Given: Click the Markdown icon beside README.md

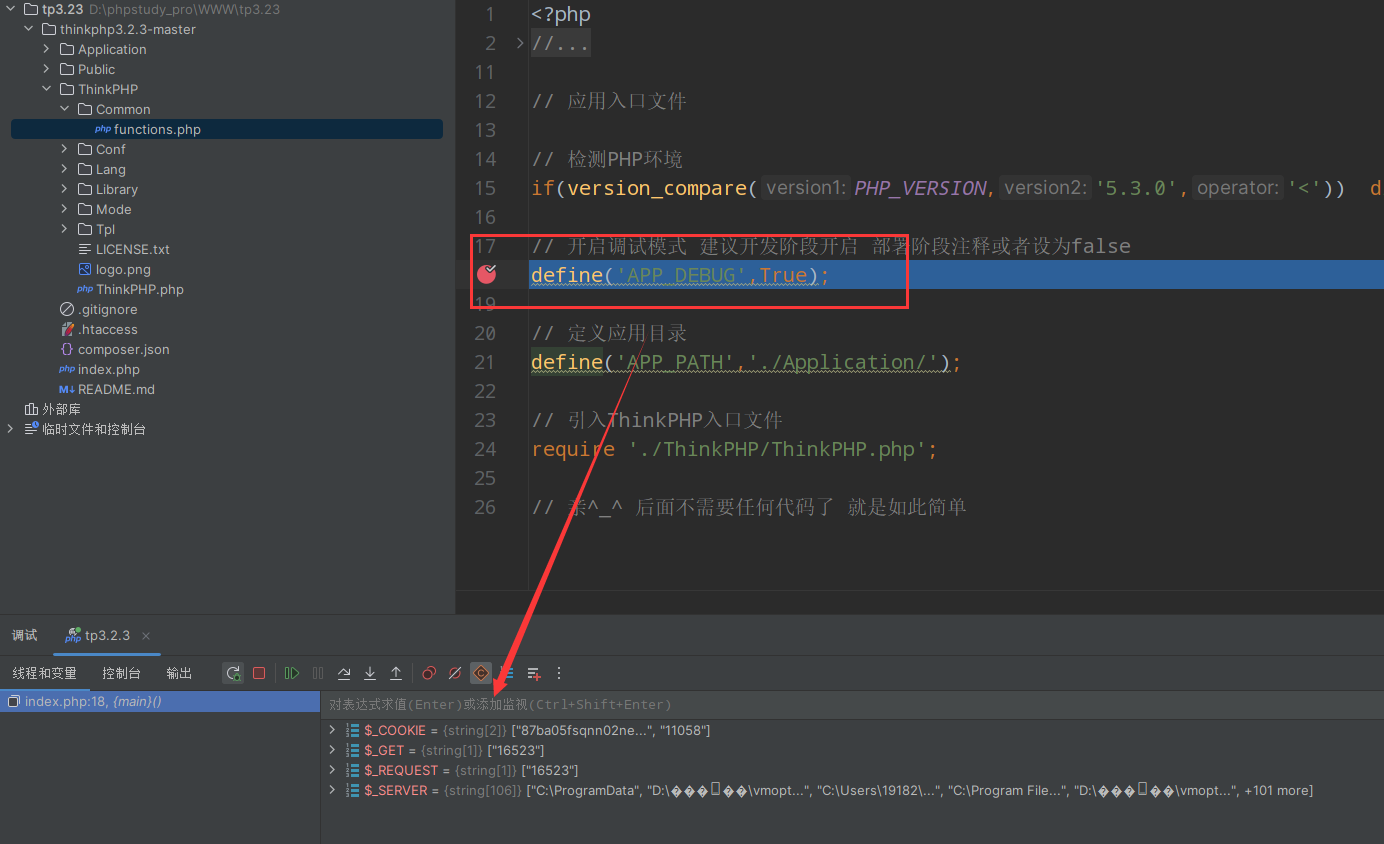Looking at the screenshot, I should pyautogui.click(x=67, y=389).
